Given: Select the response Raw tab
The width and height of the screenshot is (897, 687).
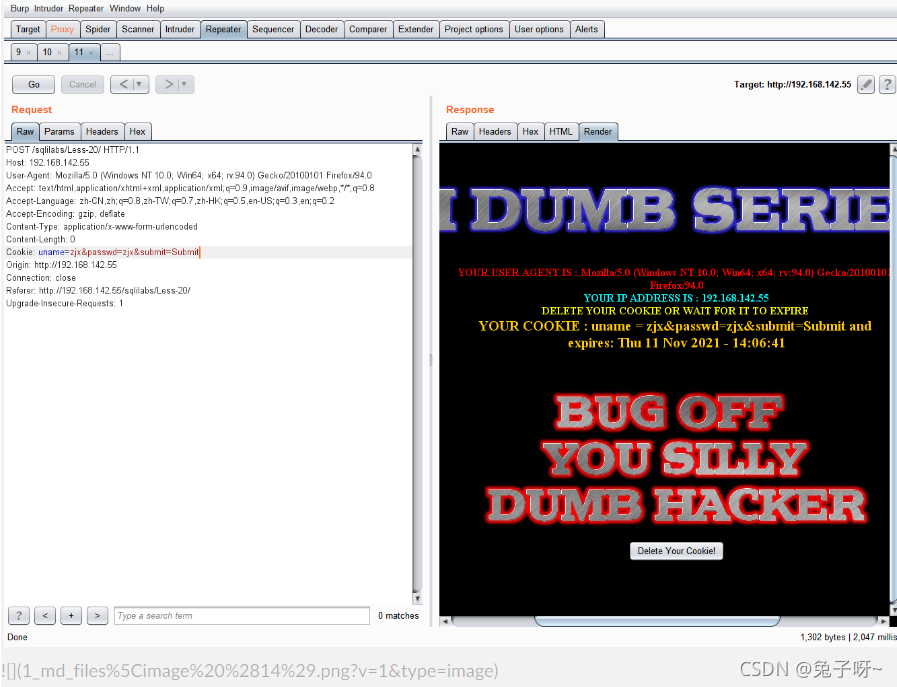Looking at the screenshot, I should (460, 132).
